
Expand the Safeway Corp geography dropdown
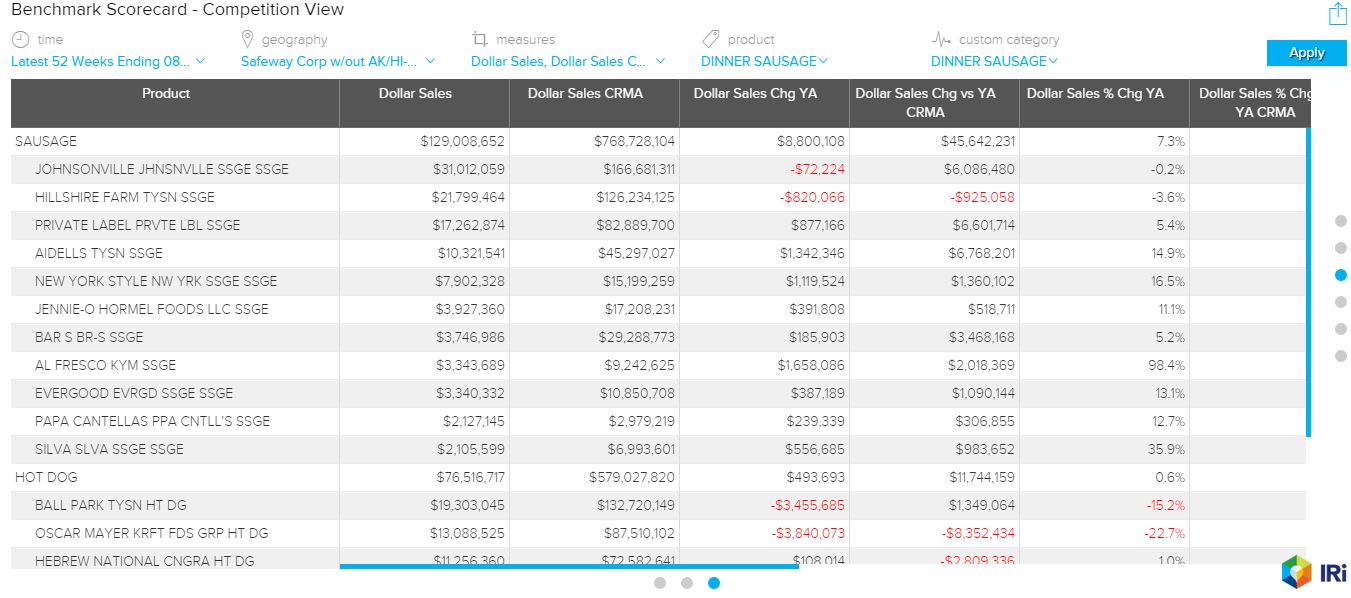(x=341, y=61)
